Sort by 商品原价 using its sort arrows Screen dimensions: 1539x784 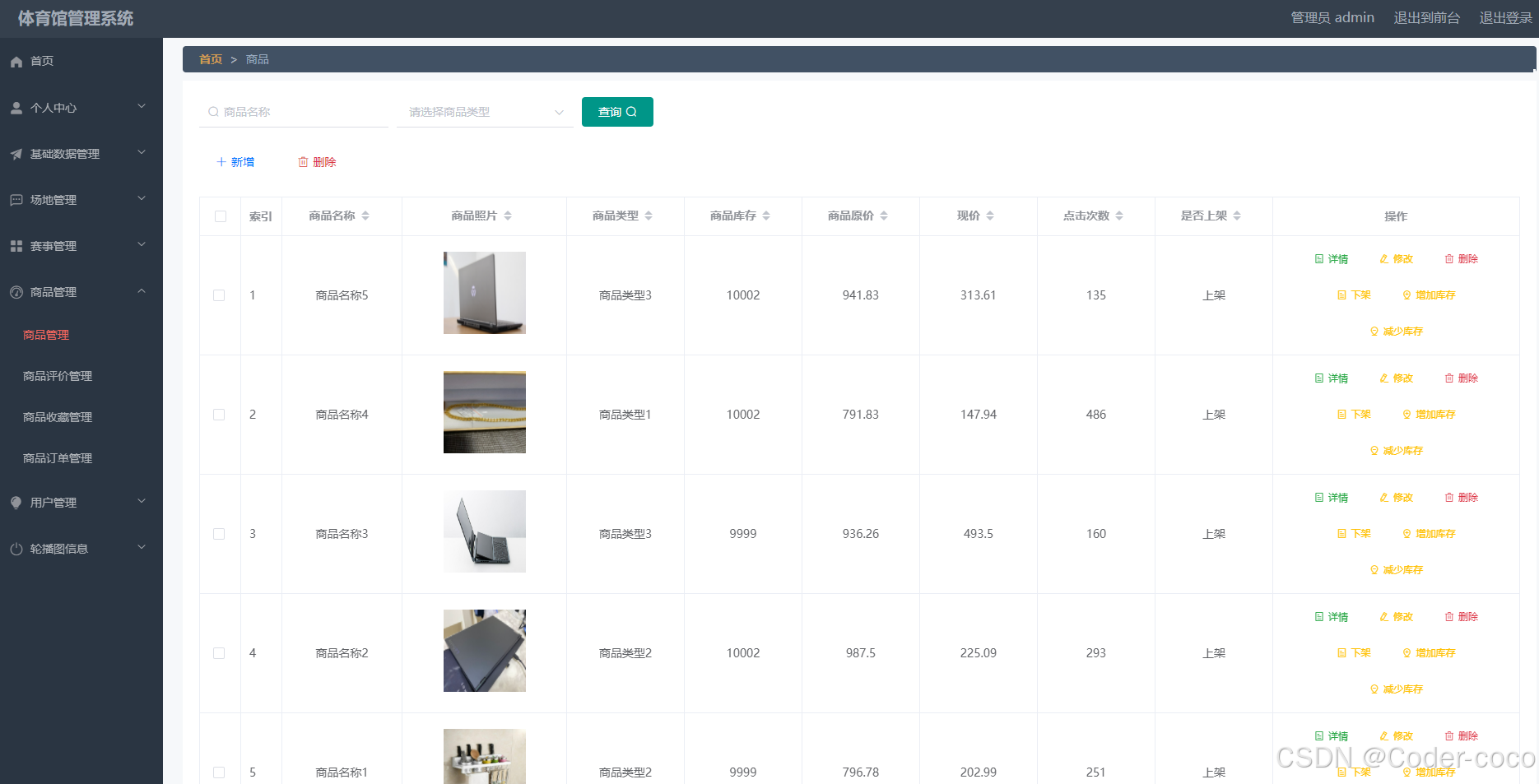(884, 216)
